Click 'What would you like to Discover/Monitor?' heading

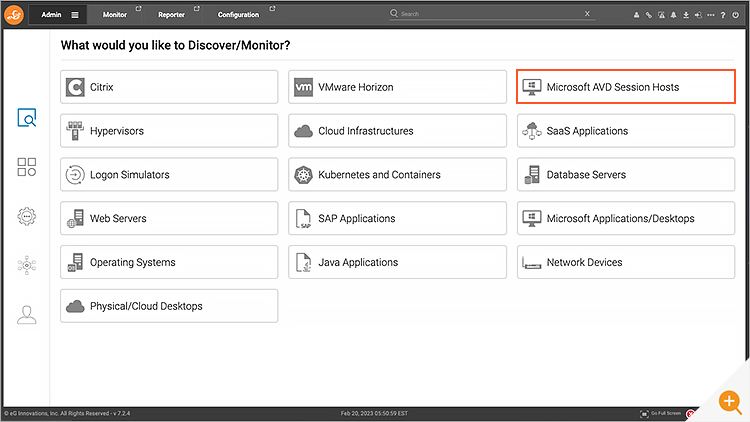coord(176,45)
